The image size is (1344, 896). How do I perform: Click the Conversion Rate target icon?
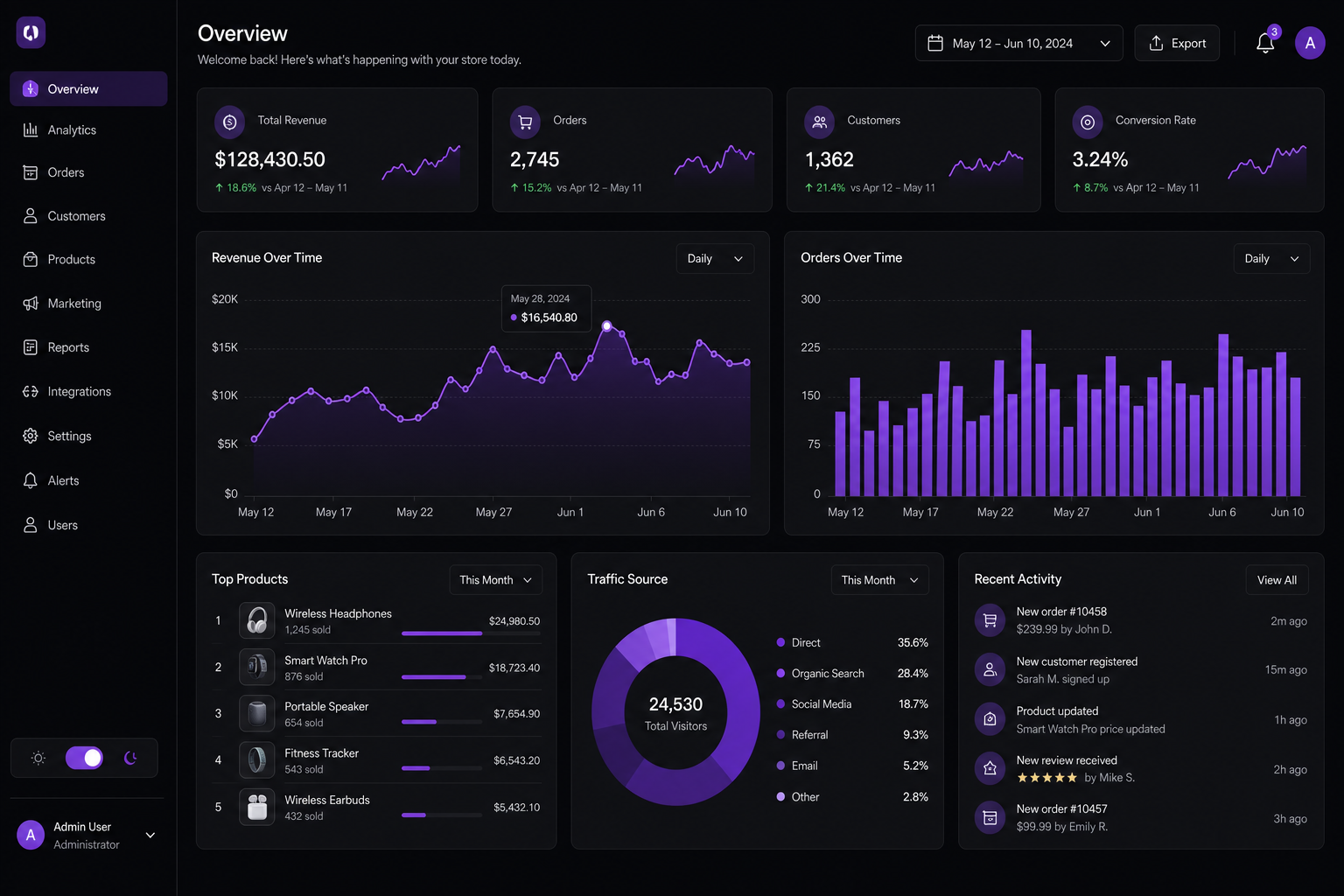[x=1088, y=122]
